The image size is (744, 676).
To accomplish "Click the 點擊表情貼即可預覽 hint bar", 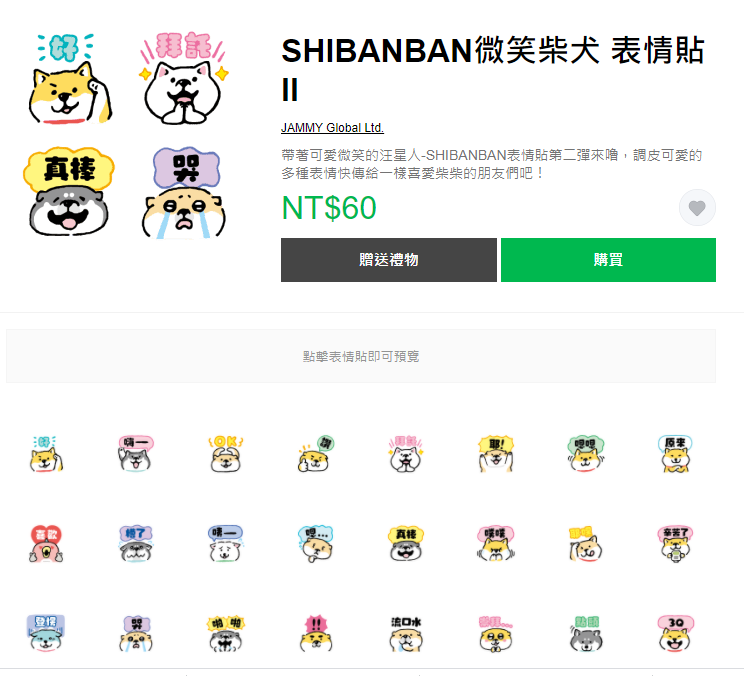I will click(361, 356).
